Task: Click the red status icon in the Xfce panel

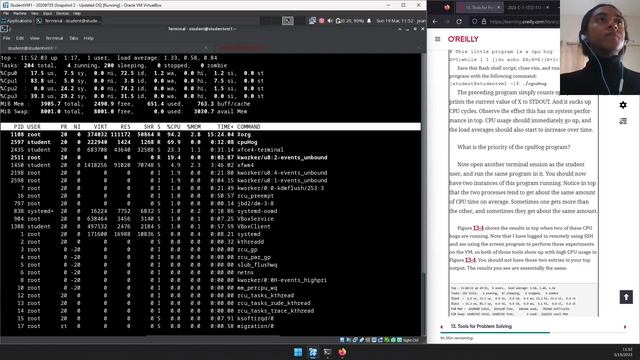Action: click(321, 20)
